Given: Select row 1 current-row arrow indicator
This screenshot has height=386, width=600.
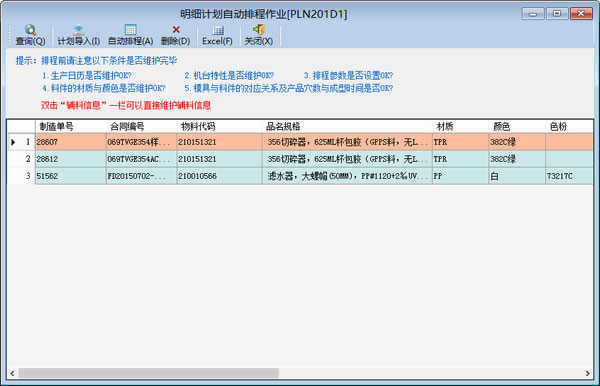Looking at the screenshot, I should click(13, 142).
